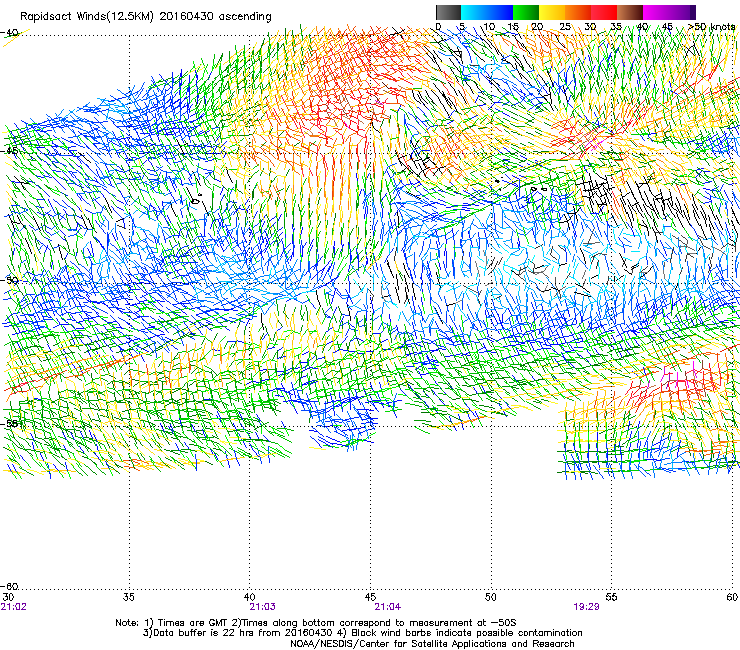Click the note line 'Times are GMT'
This screenshot has height=650, width=740.
click(x=195, y=623)
